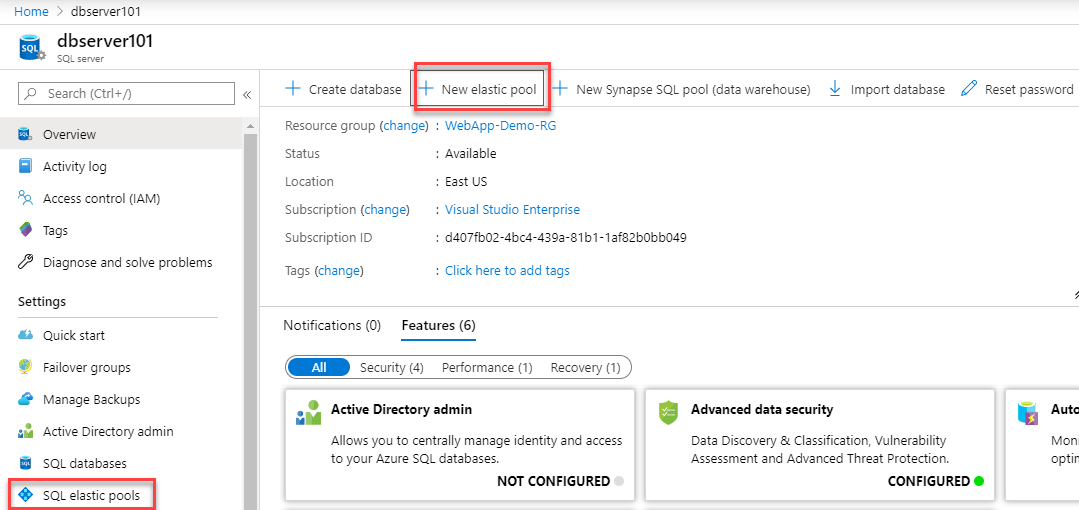This screenshot has width=1079, height=510.
Task: Open Manage Backups page
Action: (x=92, y=399)
